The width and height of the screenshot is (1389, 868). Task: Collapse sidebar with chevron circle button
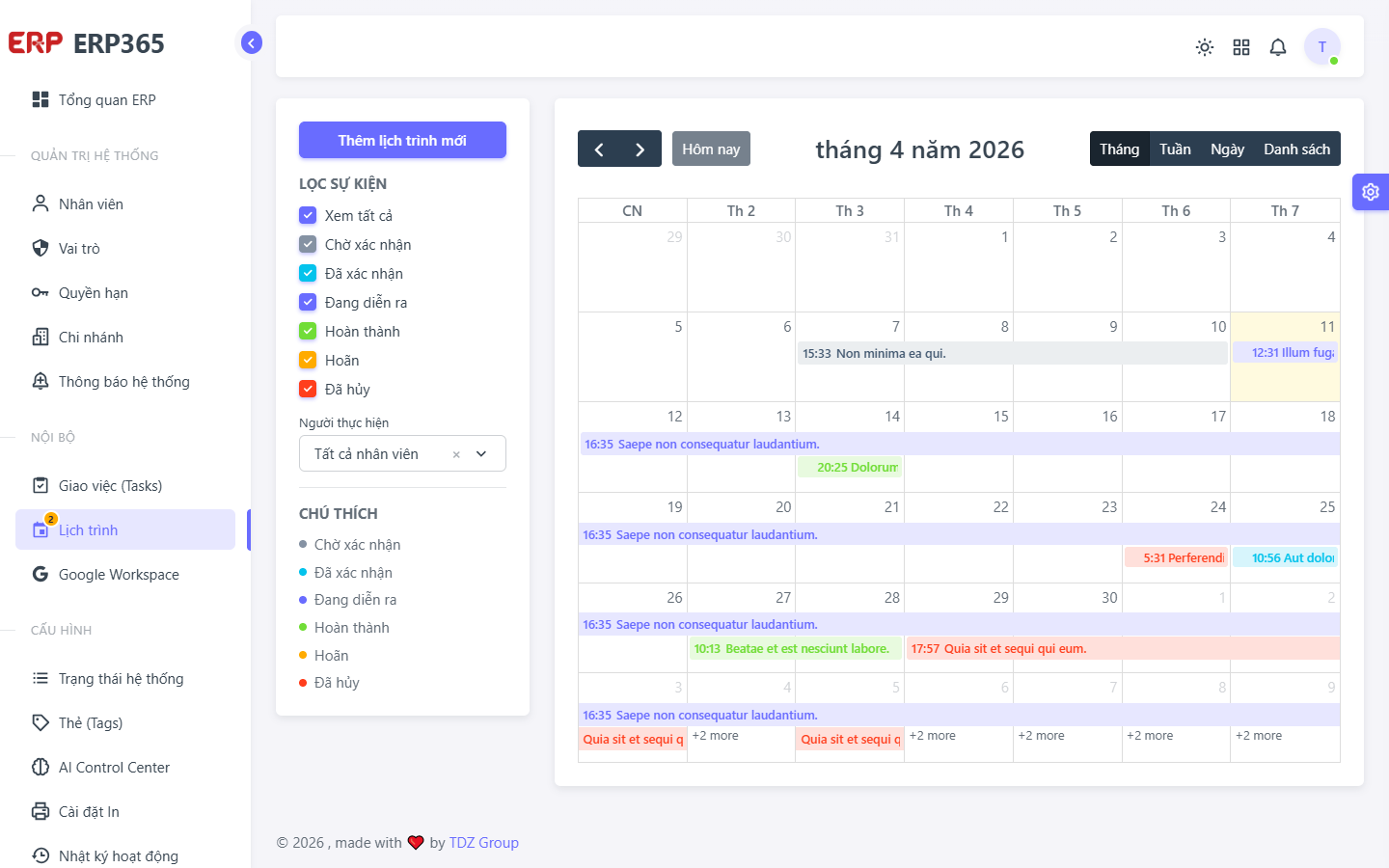251,42
